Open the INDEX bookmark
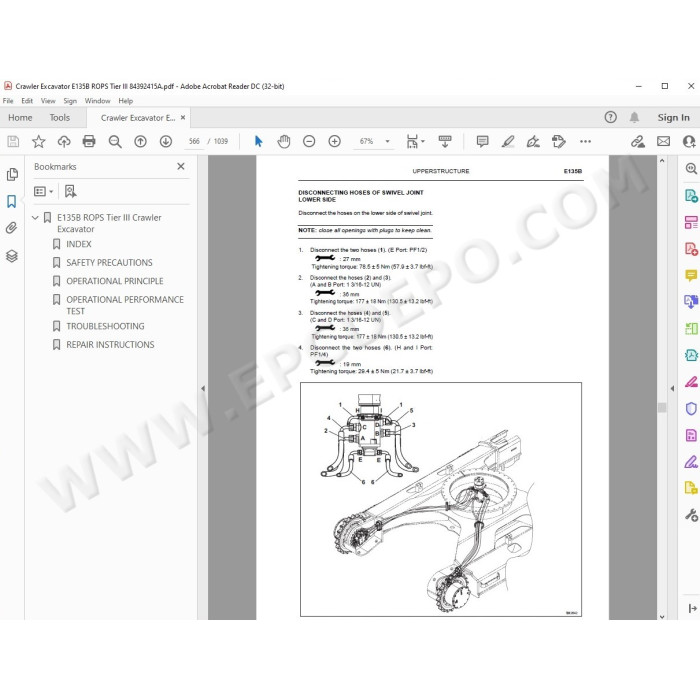This screenshot has width=700, height=700. tap(79, 244)
